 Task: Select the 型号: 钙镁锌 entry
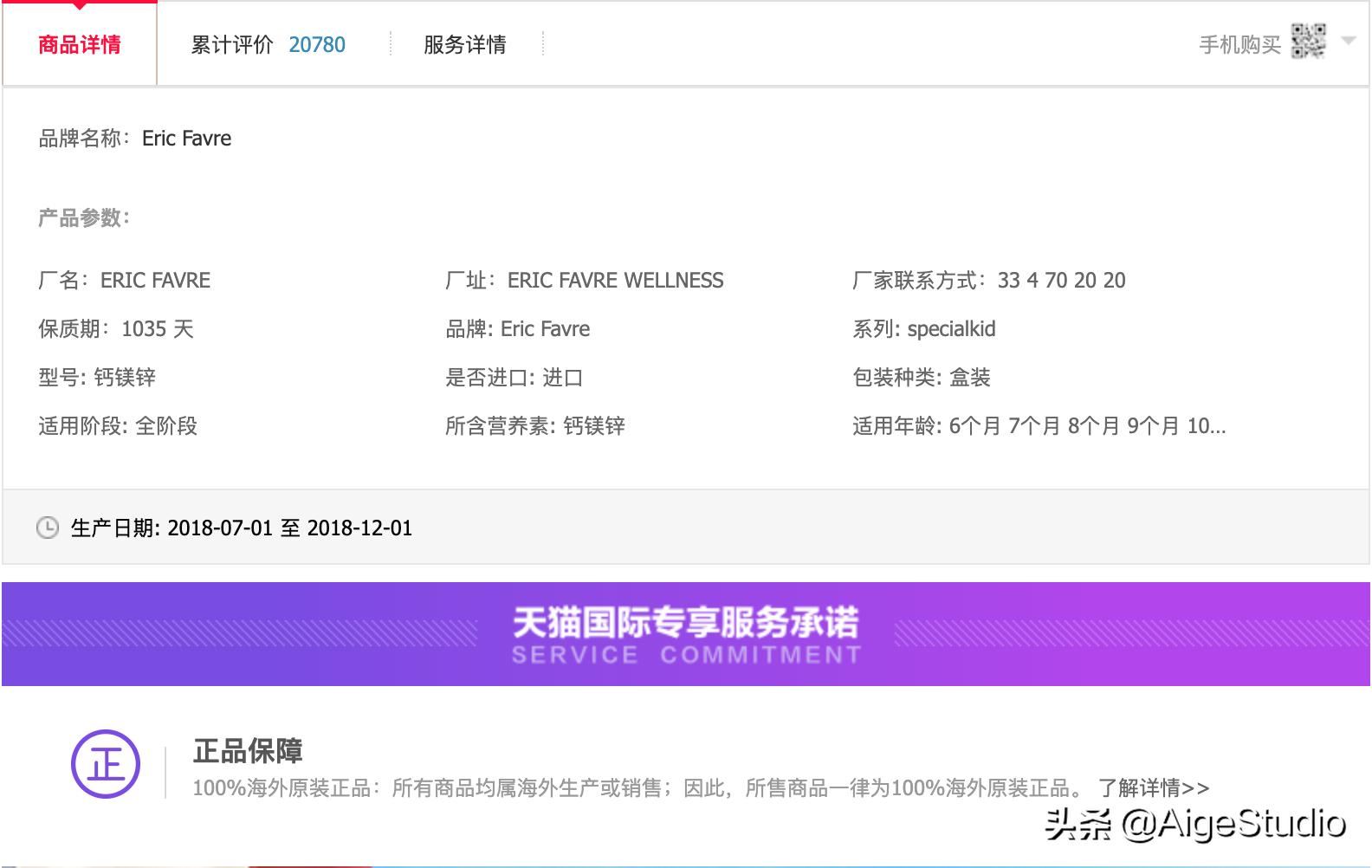[97, 378]
